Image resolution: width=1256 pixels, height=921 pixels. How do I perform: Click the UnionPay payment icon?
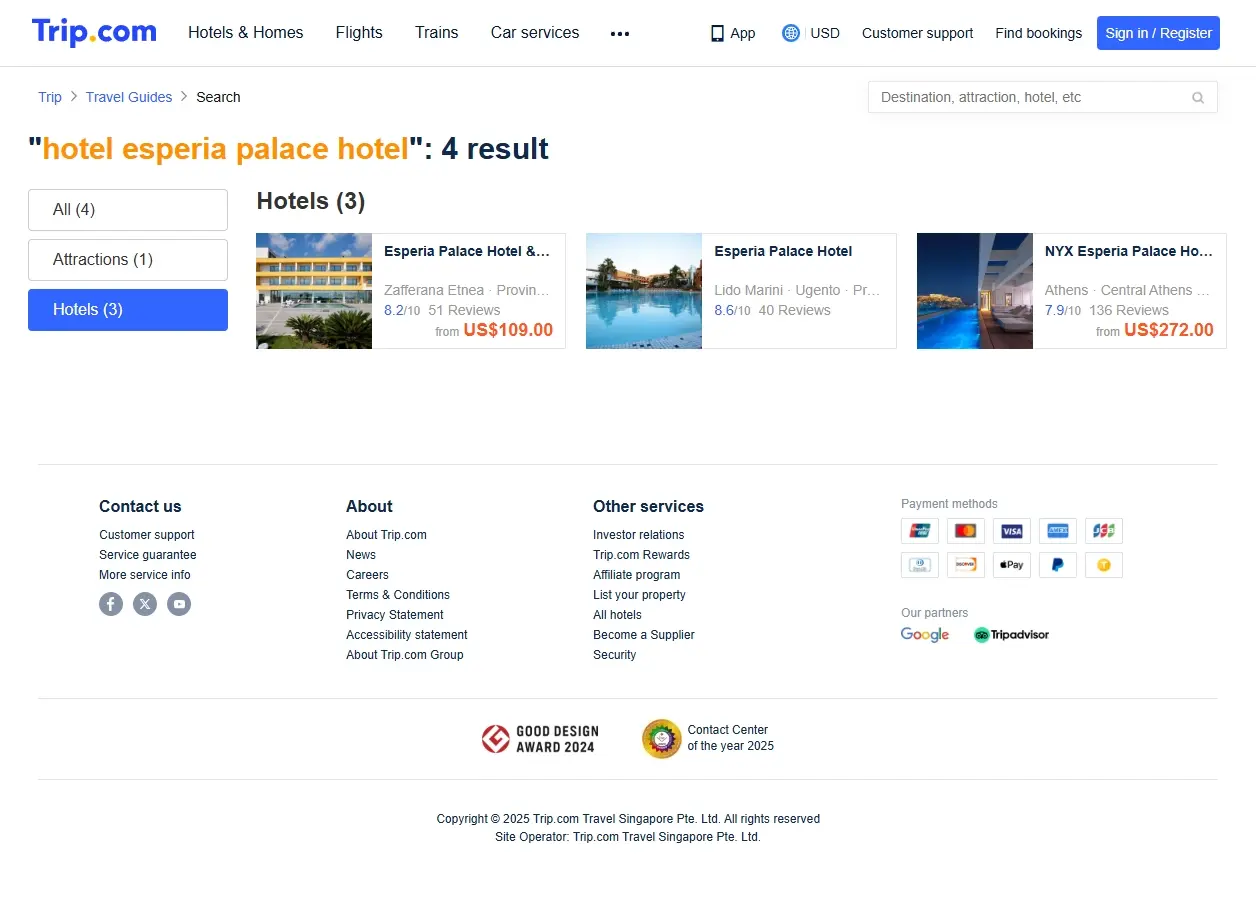click(x=920, y=531)
